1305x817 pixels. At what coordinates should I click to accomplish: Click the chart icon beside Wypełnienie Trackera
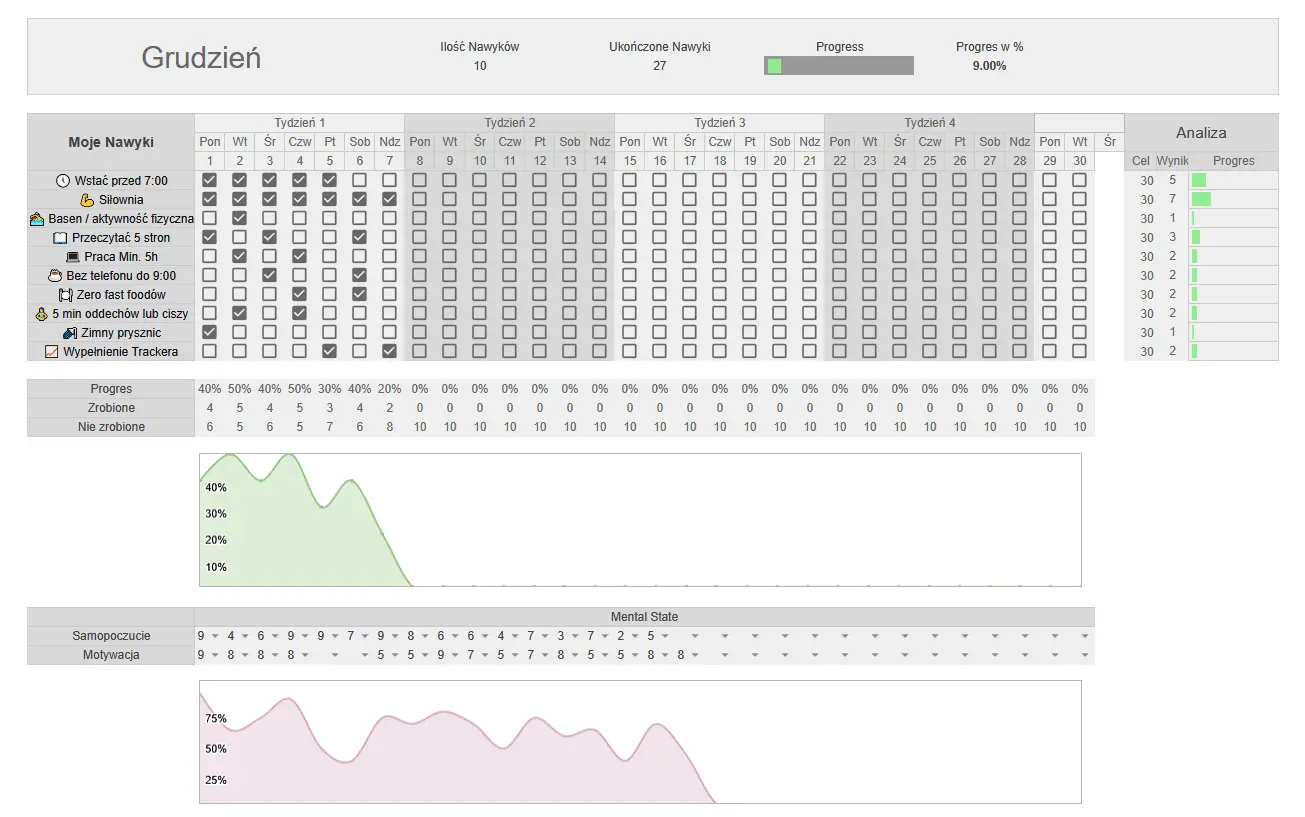pos(52,352)
